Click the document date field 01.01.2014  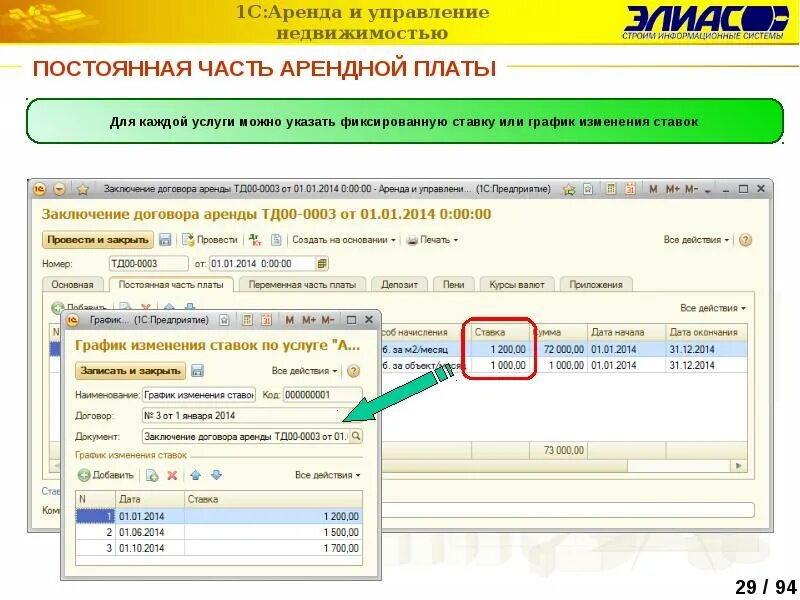263,264
